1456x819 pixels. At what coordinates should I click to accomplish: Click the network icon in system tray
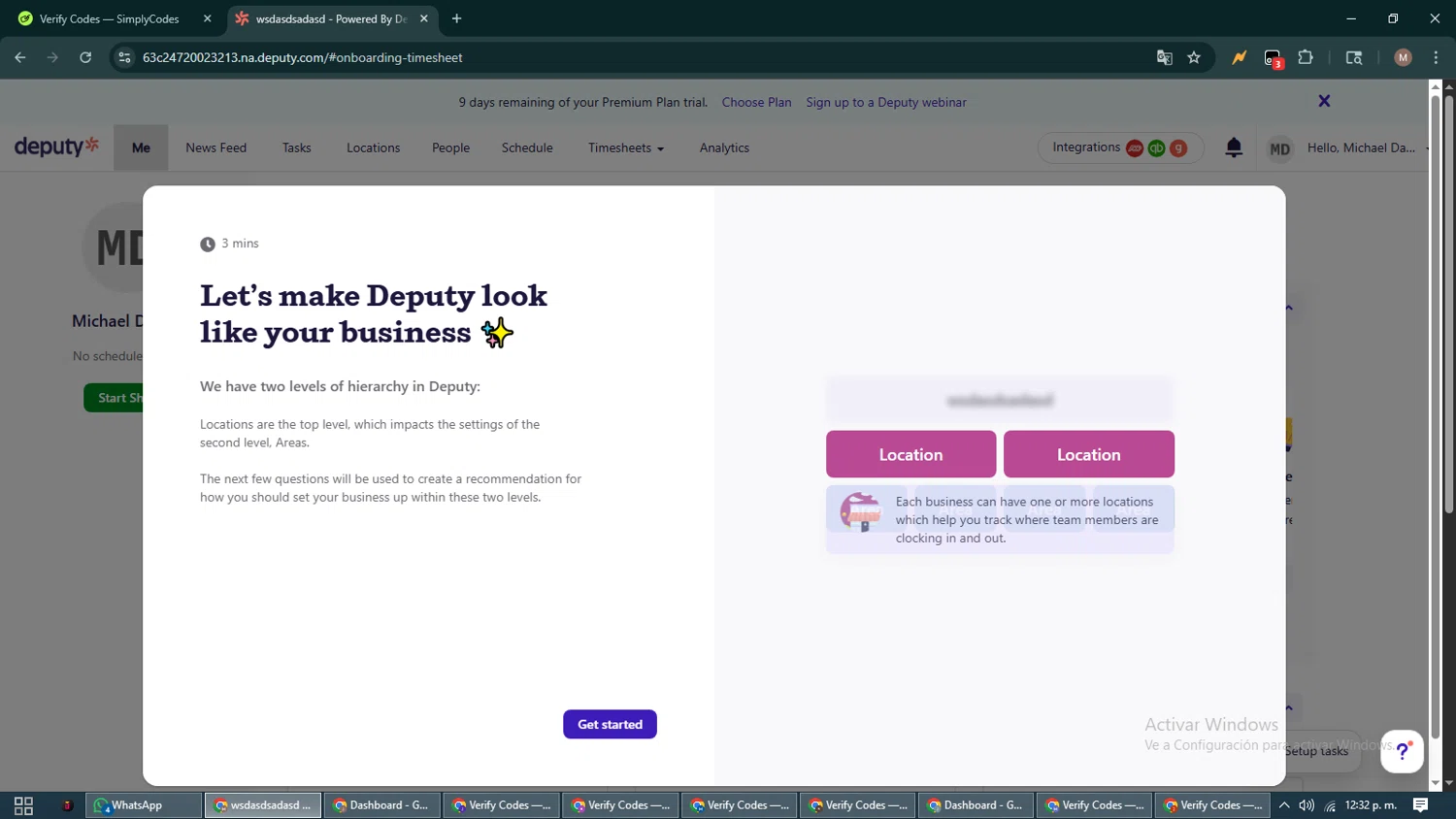point(1330,805)
